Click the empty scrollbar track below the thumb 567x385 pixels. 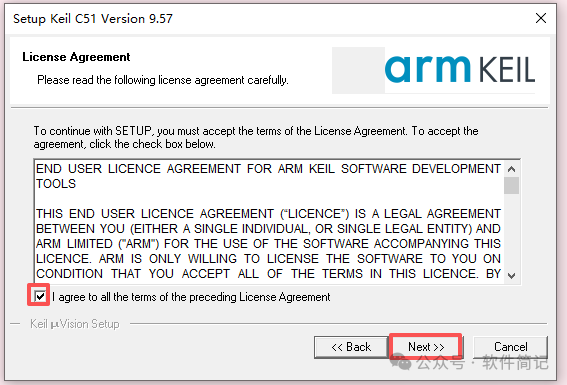(x=511, y=231)
